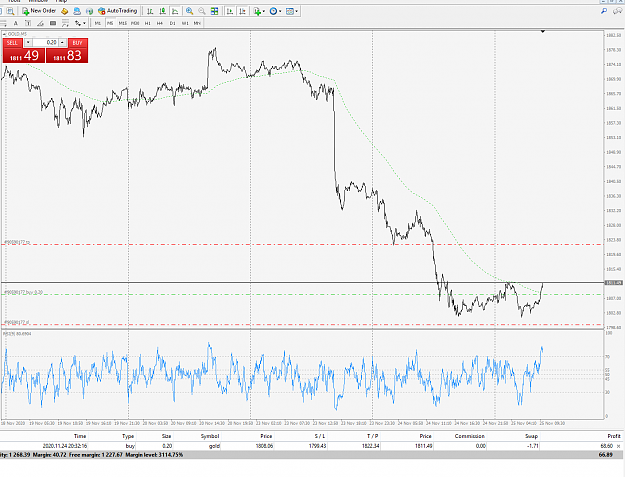Select the take profit line label #90680172 tp
This screenshot has width=625, height=477.
point(17,242)
